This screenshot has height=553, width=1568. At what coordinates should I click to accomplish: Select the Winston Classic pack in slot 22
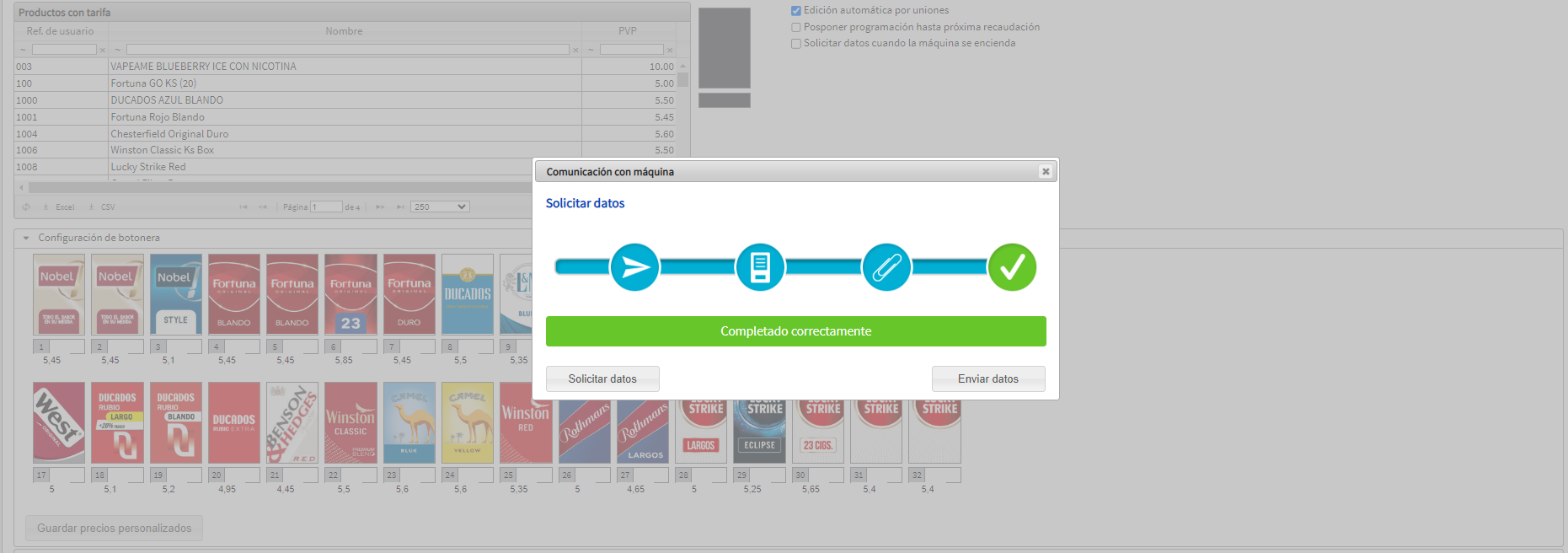coord(351,422)
